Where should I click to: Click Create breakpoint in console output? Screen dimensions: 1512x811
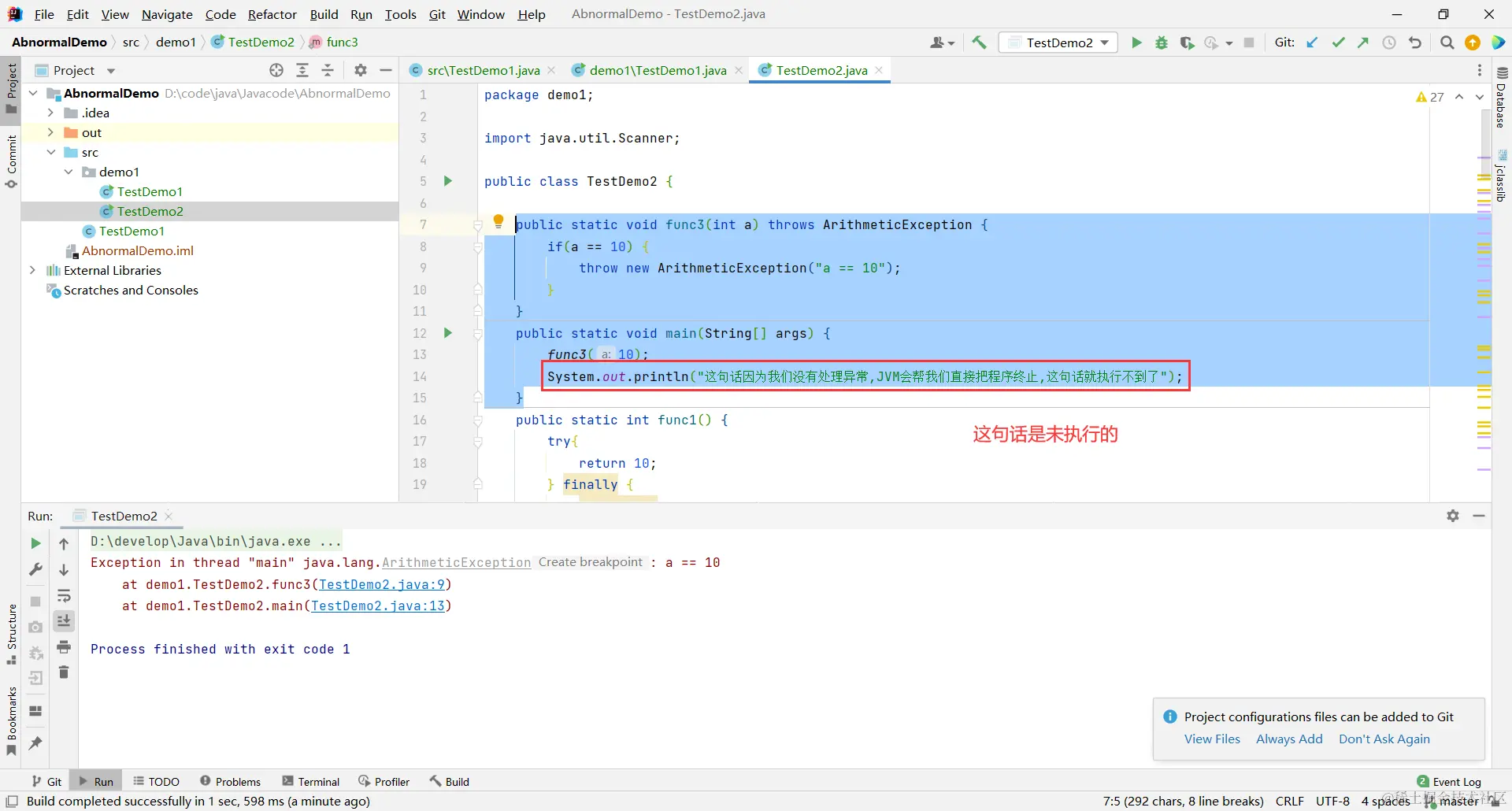click(591, 562)
